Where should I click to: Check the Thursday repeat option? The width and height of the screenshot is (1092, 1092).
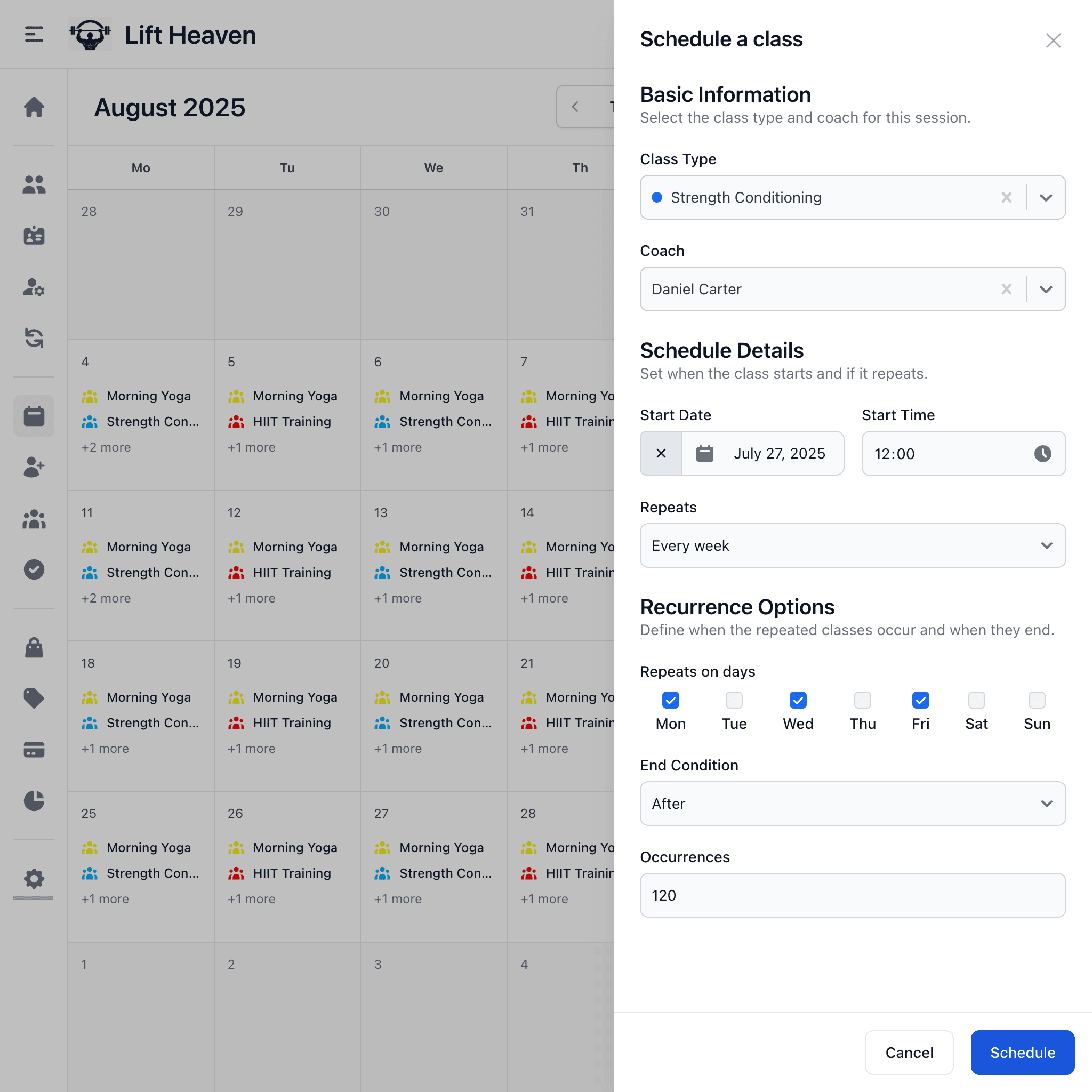(862, 700)
